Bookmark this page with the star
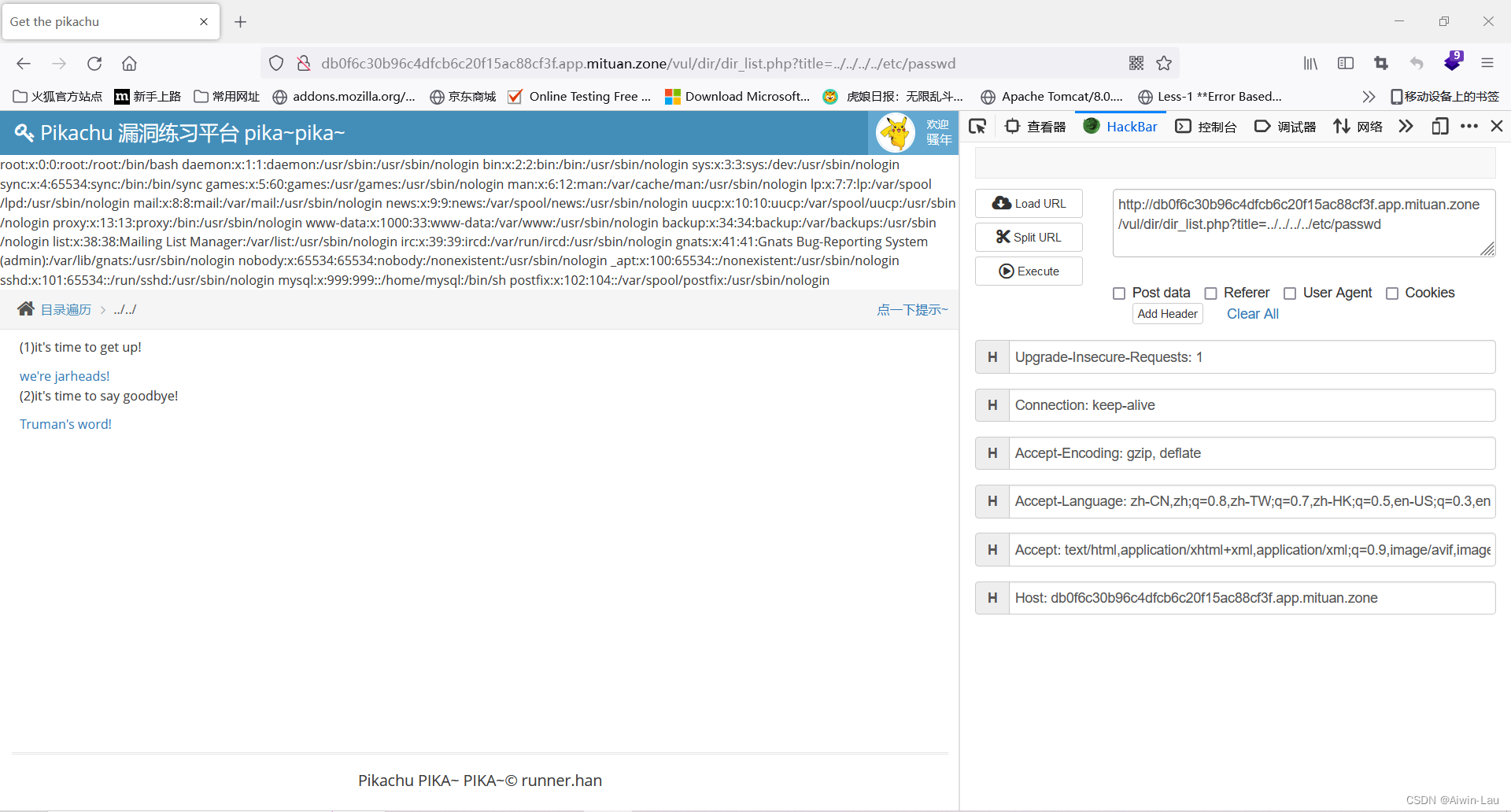 [x=1164, y=64]
